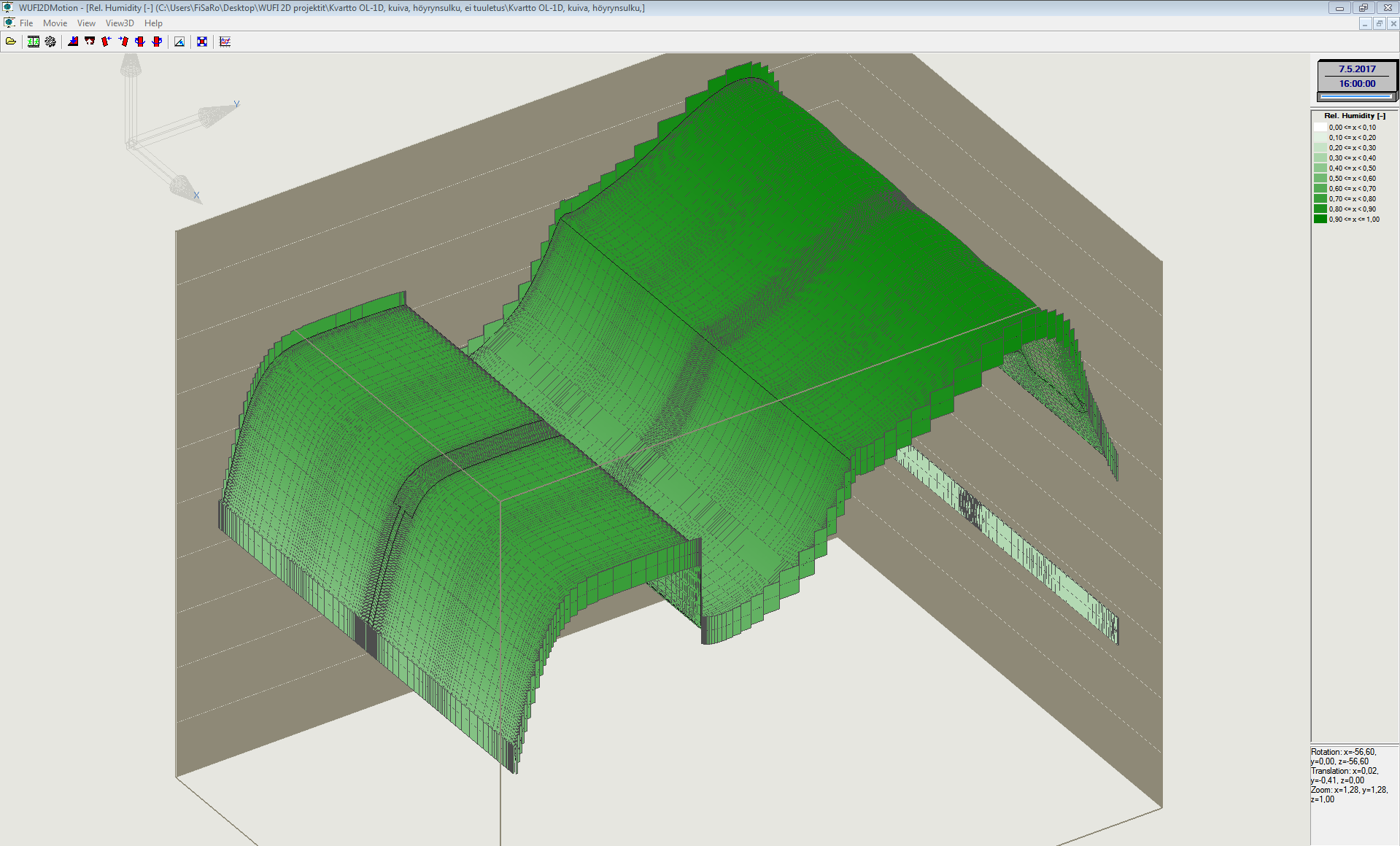Click the white 0,00–0,10 legend swatch
The width and height of the screenshot is (1400, 846).
pyautogui.click(x=1320, y=128)
